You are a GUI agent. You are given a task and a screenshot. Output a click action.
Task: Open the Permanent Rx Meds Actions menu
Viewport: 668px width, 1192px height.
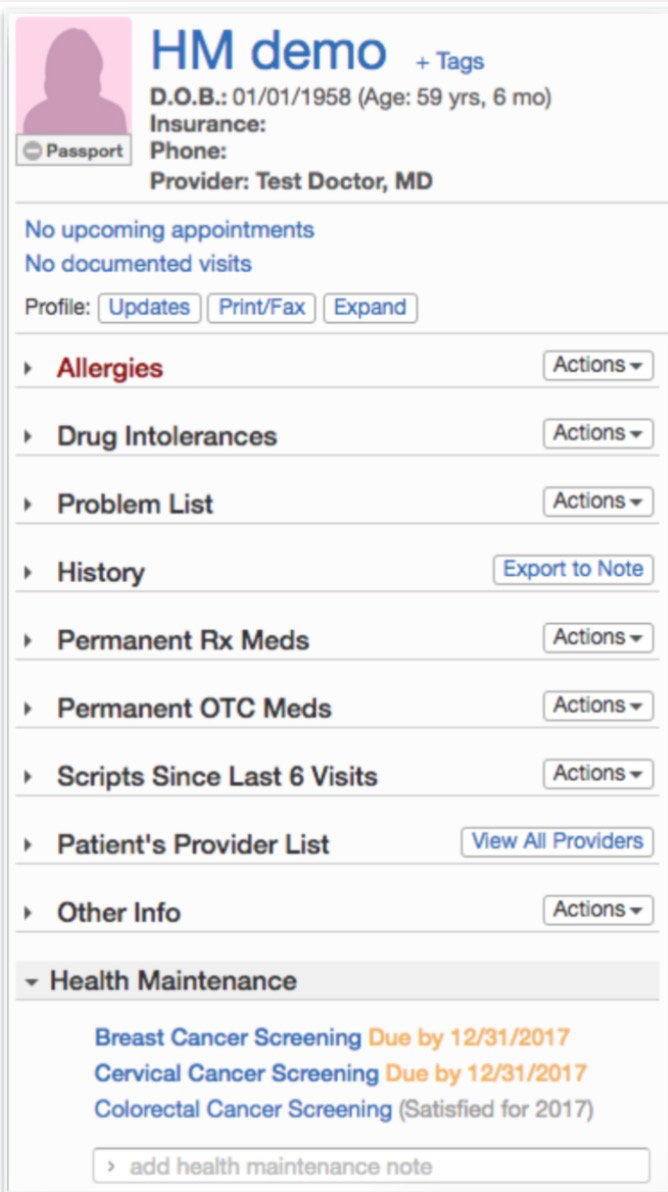[x=596, y=637]
